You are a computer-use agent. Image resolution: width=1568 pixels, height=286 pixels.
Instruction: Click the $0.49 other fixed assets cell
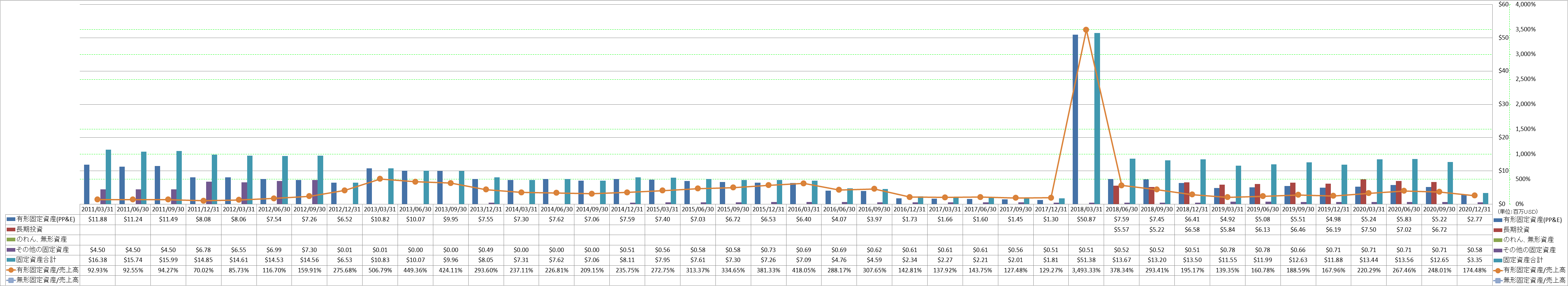pos(486,250)
